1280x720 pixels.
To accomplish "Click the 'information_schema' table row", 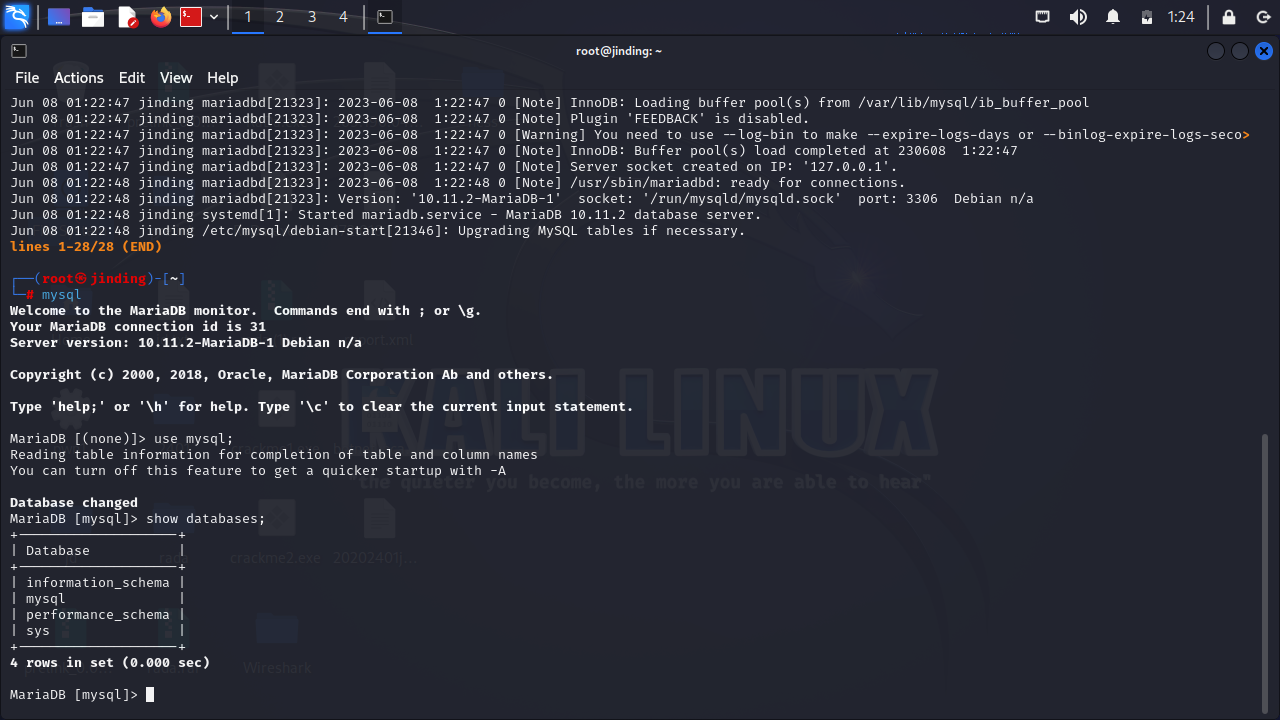I will pos(98,582).
